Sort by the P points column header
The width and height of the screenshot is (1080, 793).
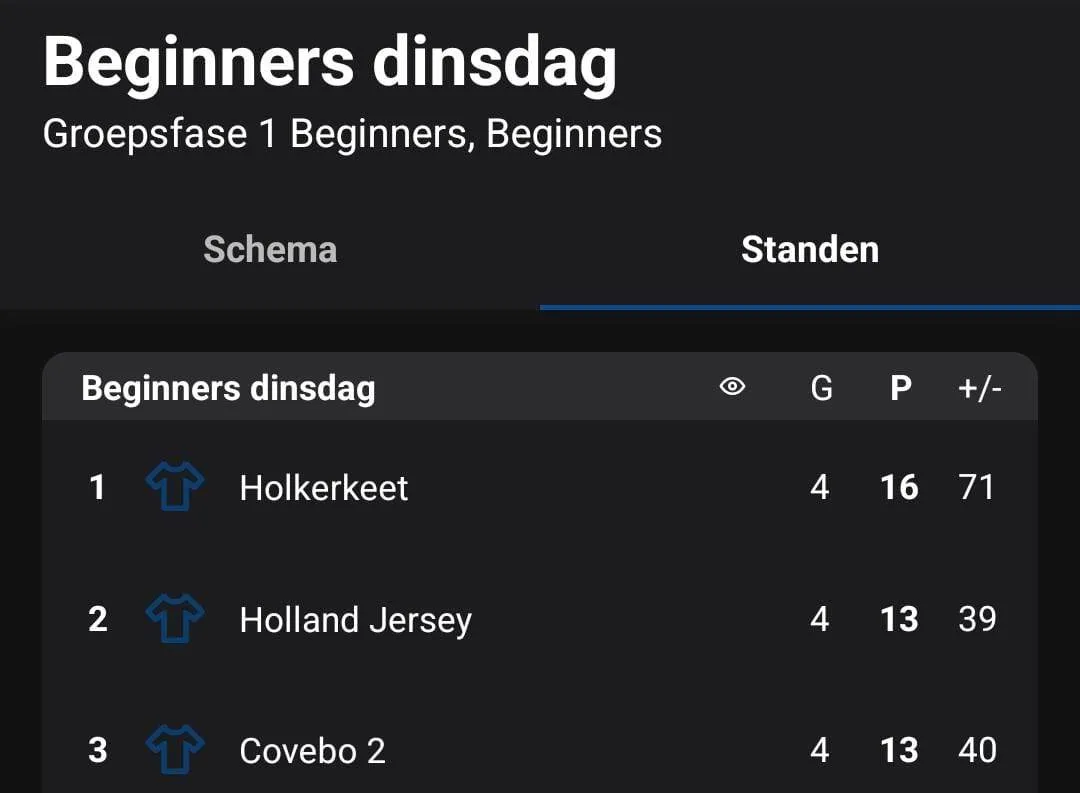tap(901, 388)
